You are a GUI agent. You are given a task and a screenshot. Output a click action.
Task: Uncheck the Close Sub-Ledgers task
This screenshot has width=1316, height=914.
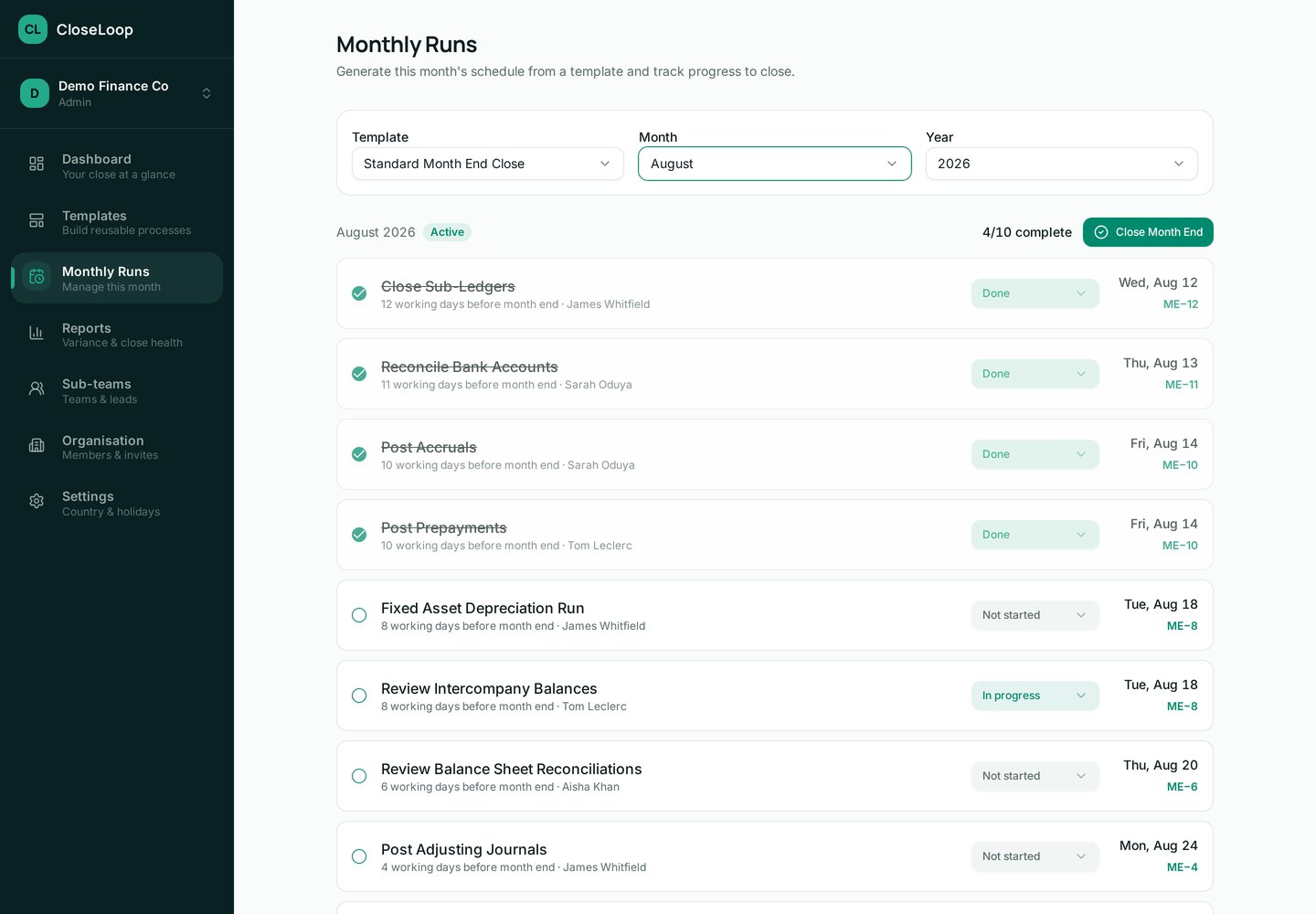(x=359, y=293)
